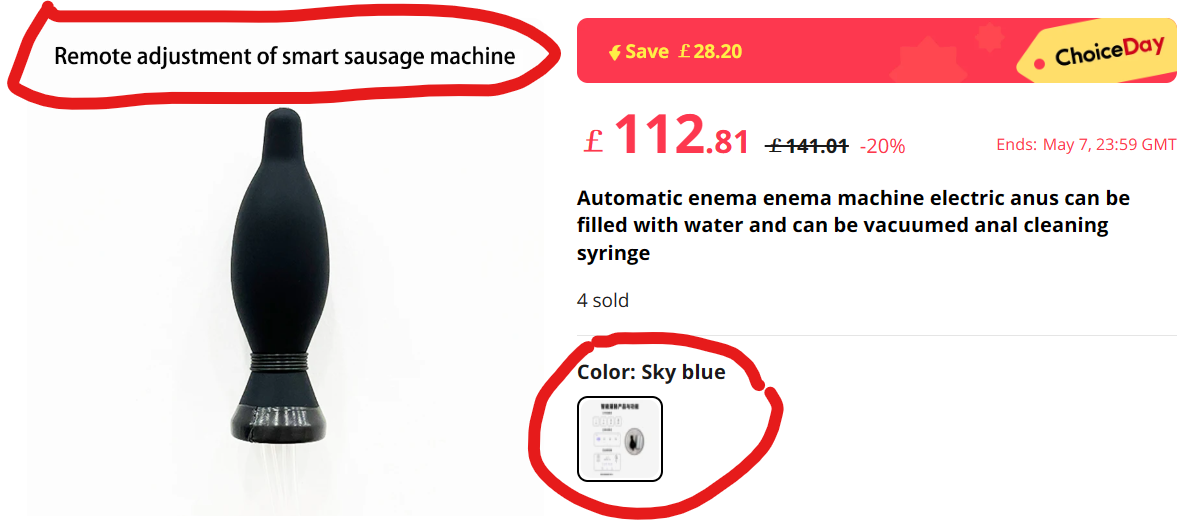Click the Remote adjustment image caption text

285,56
